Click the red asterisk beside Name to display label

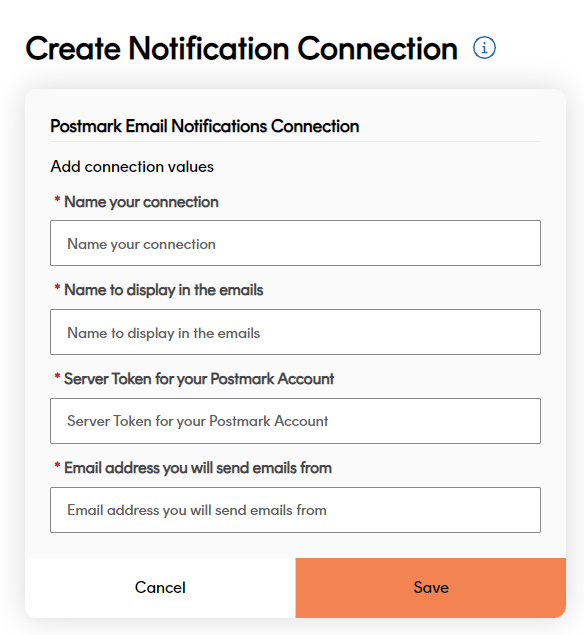[57, 288]
